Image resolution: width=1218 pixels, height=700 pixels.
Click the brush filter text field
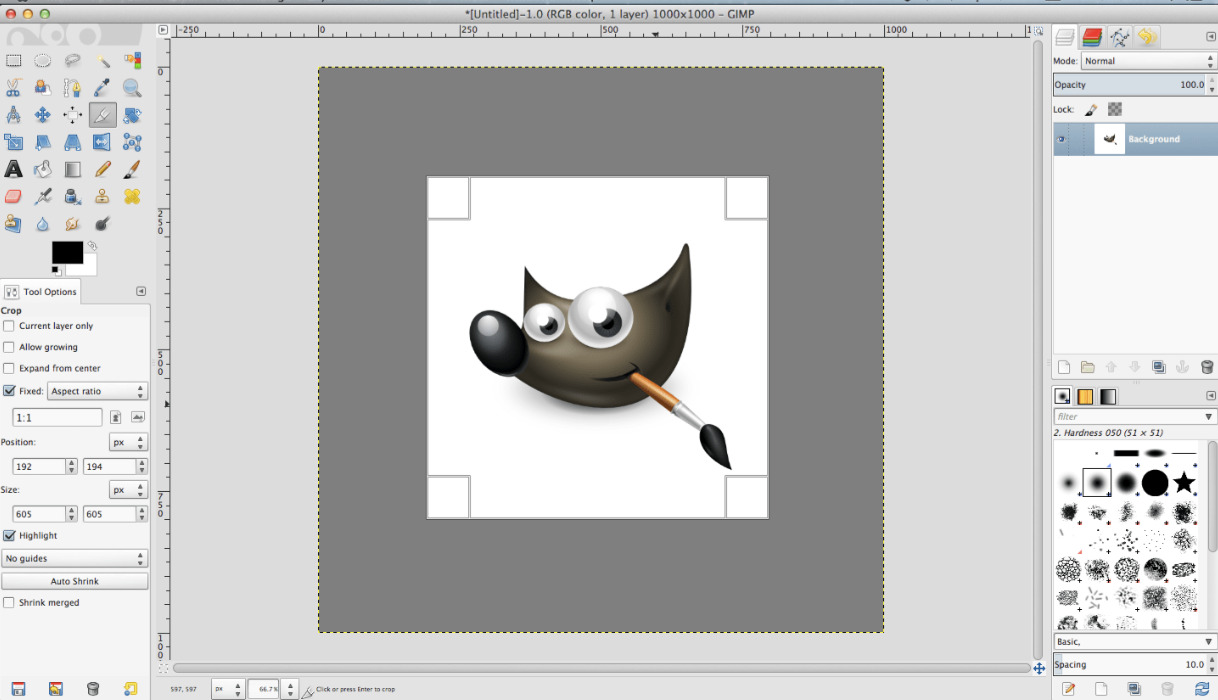(1134, 416)
